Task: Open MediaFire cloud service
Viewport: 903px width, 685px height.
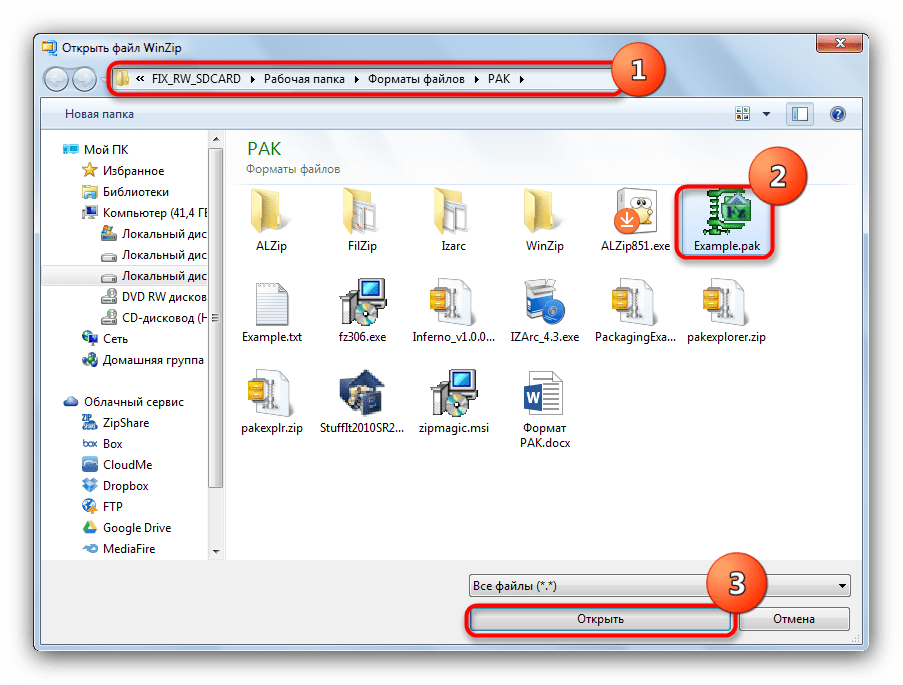Action: pos(119,549)
